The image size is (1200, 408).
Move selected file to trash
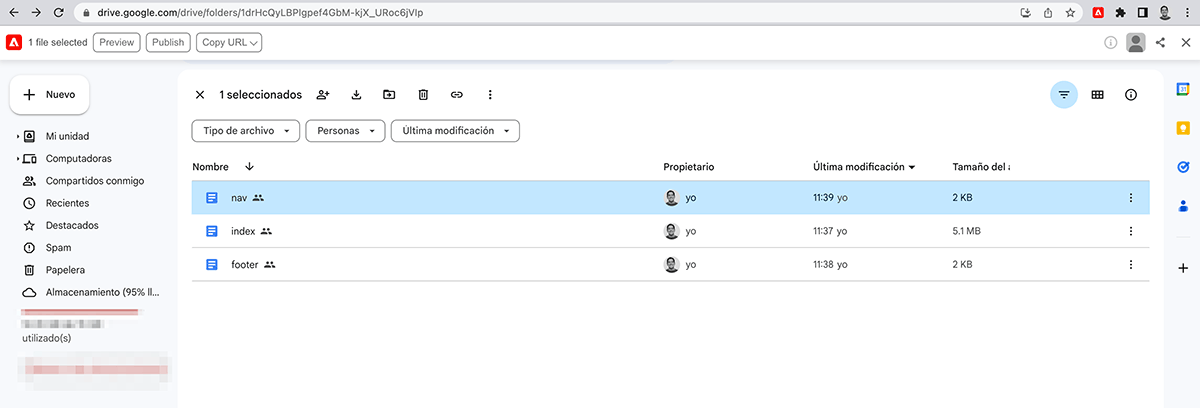pyautogui.click(x=423, y=95)
